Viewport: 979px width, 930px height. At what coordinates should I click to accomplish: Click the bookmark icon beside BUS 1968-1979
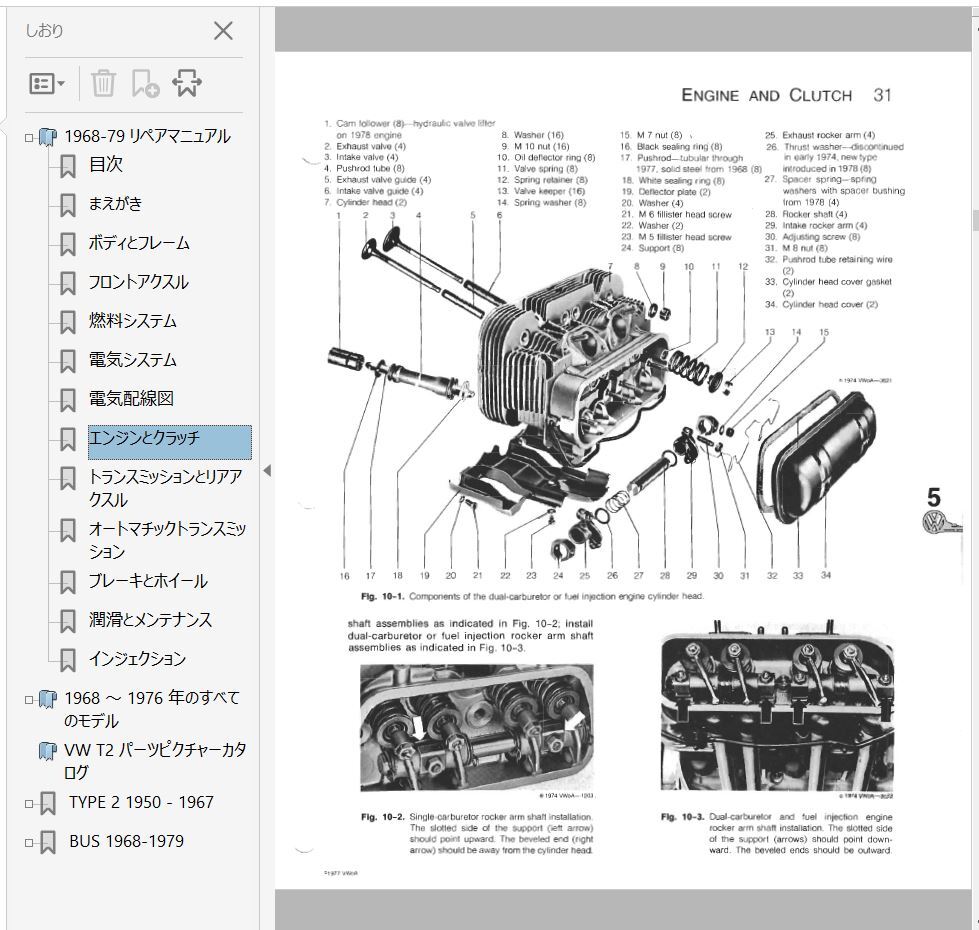tap(48, 843)
